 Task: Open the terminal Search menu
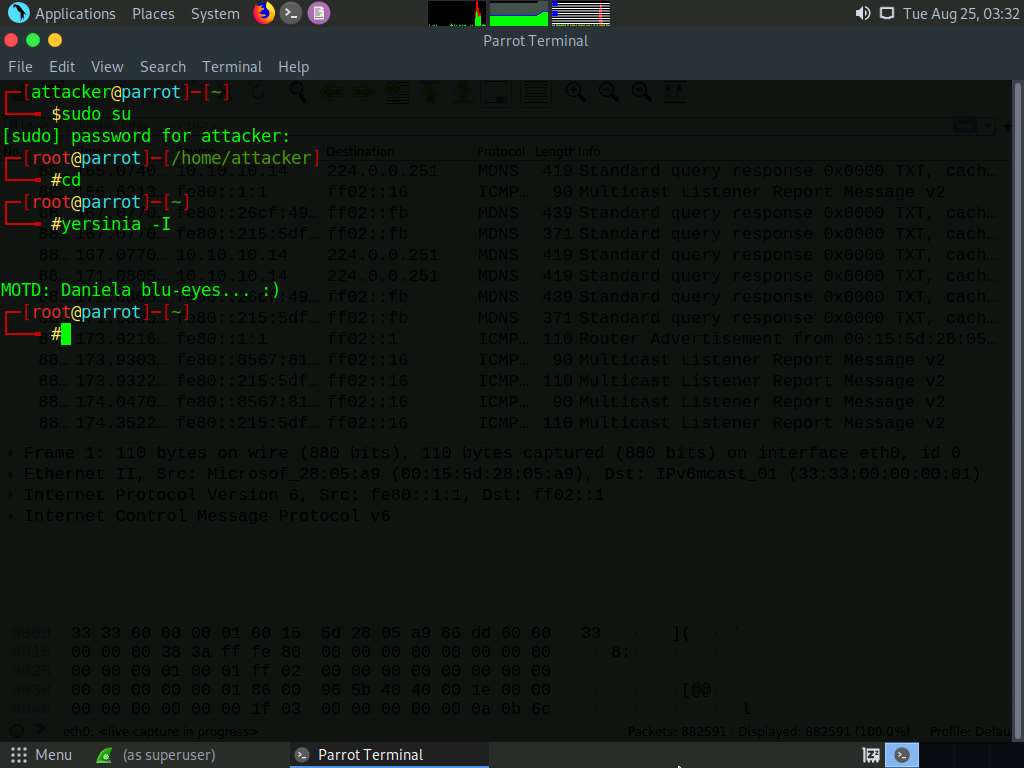pos(163,67)
